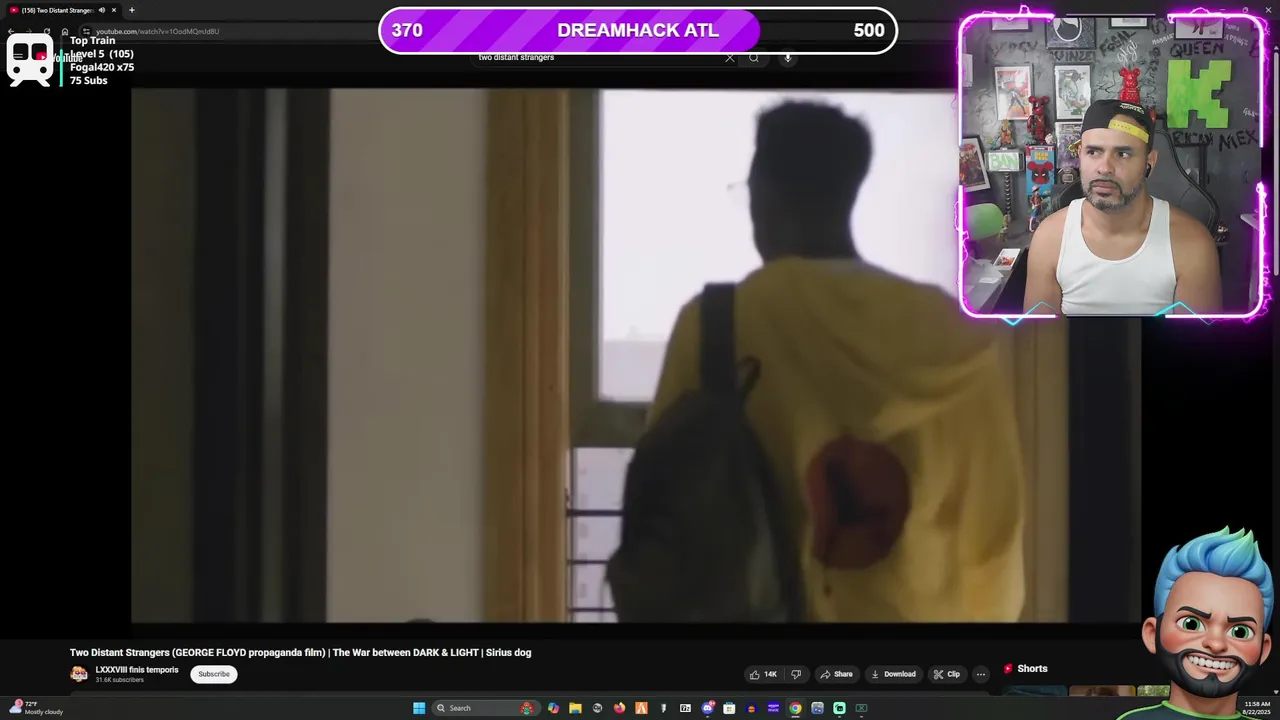The height and width of the screenshot is (720, 1280).
Task: Open the Windows Start menu
Action: coord(419,708)
